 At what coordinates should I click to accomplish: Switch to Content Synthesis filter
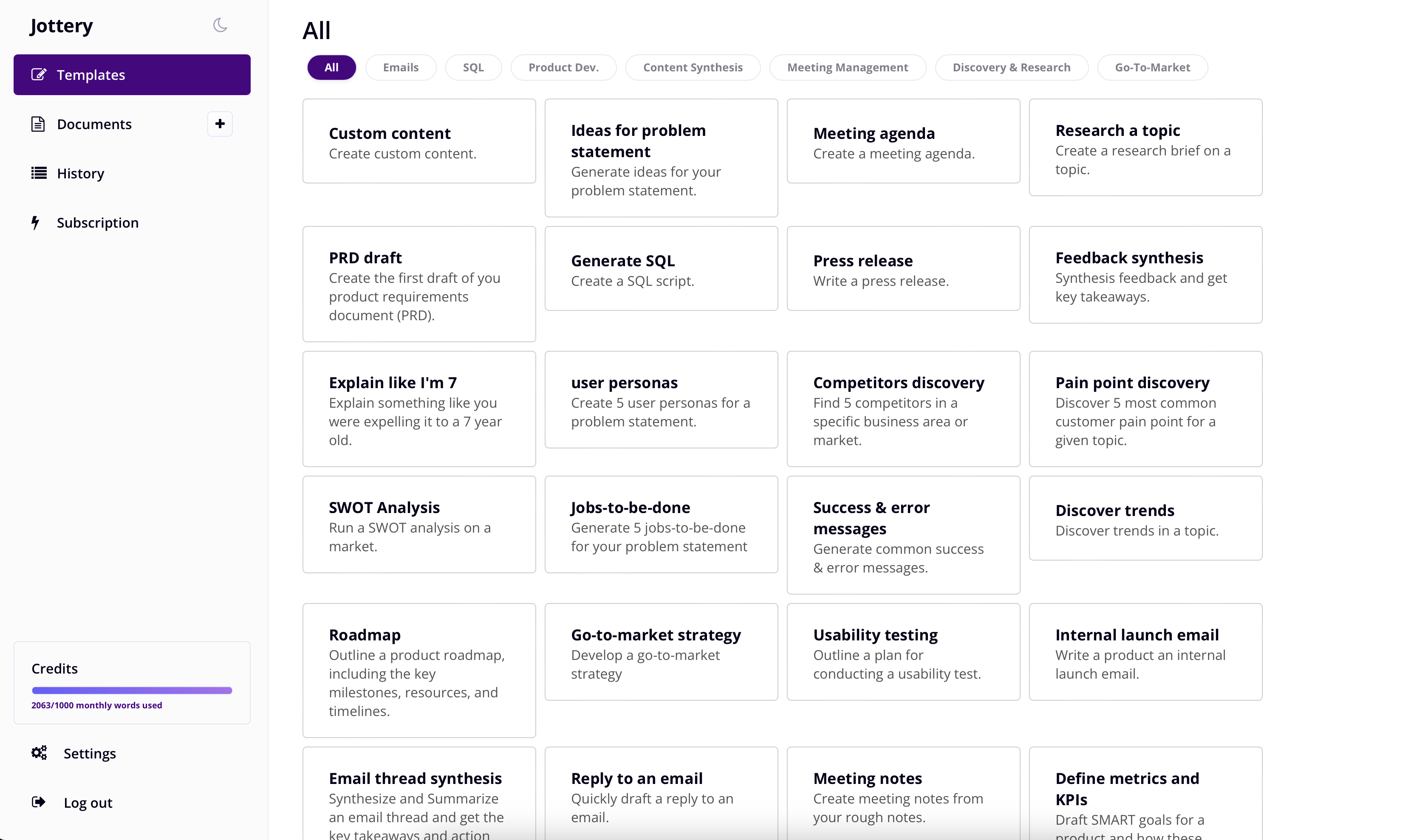coord(692,68)
